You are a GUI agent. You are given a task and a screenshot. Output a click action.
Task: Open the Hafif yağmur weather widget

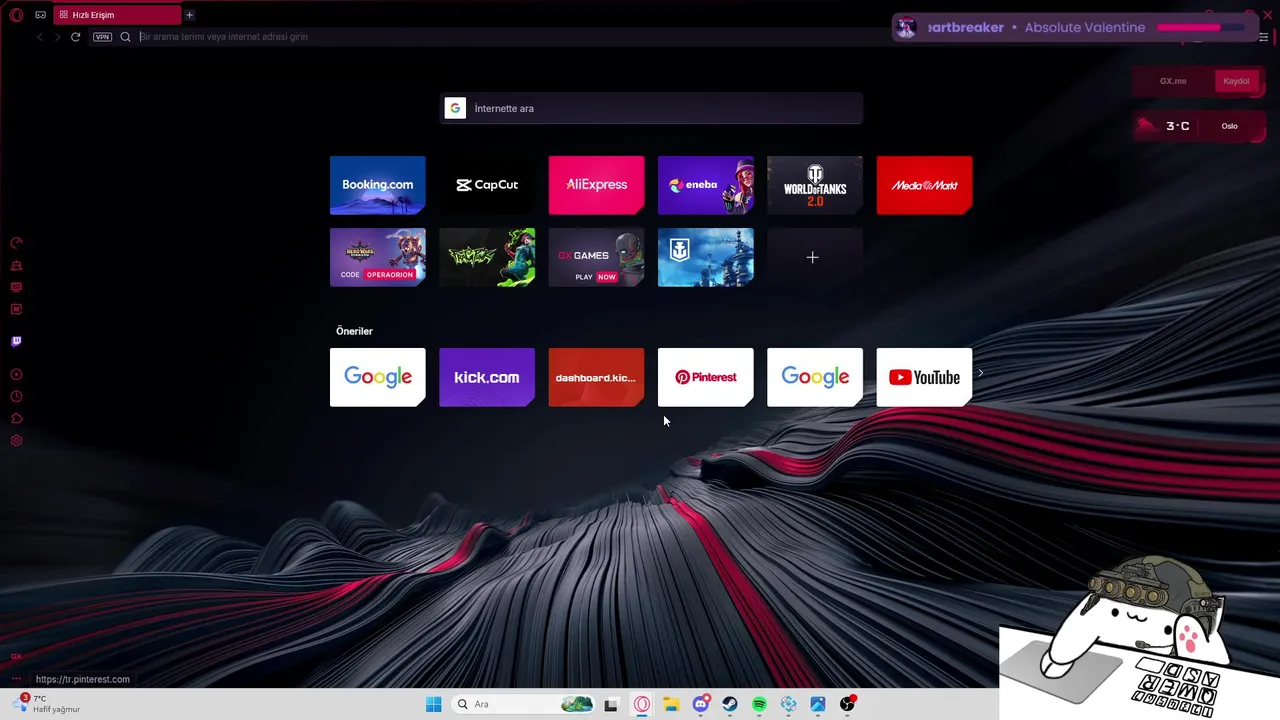click(x=48, y=704)
